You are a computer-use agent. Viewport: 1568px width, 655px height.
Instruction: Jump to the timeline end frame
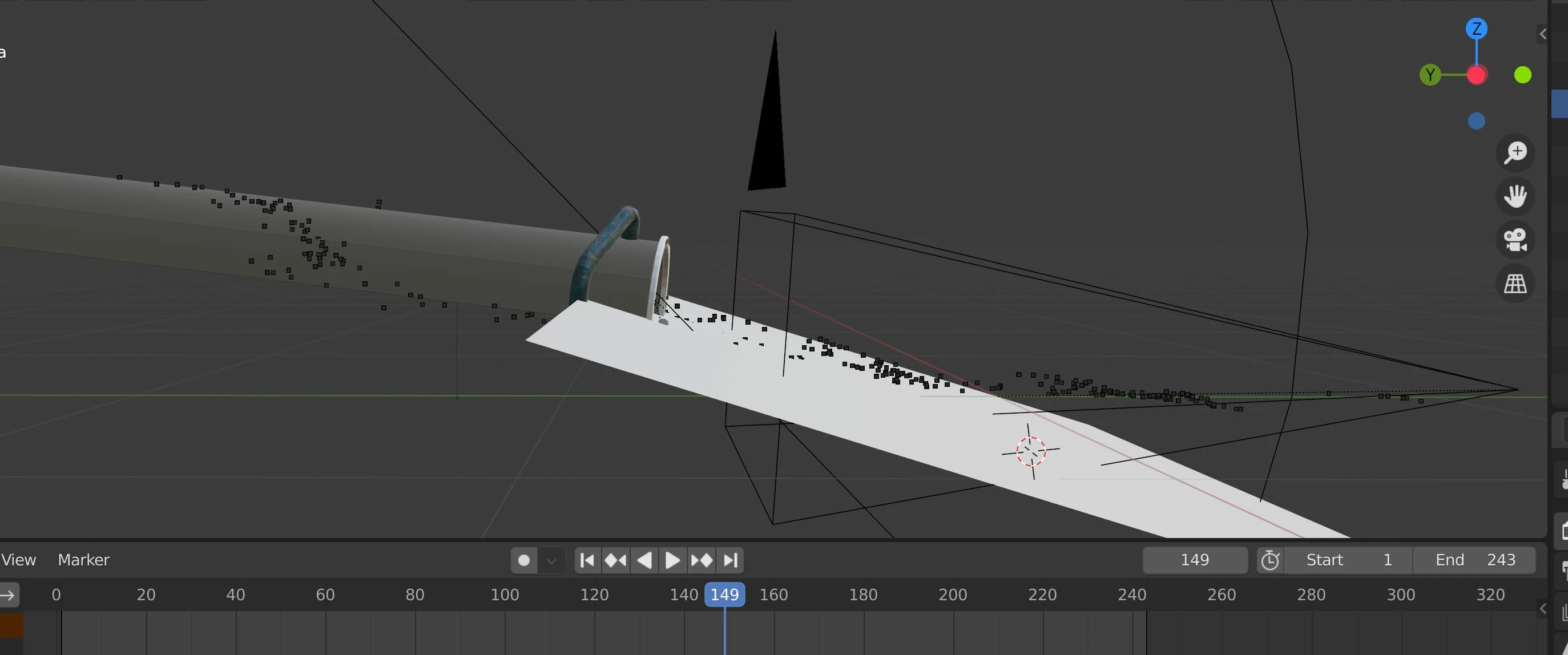(x=731, y=560)
